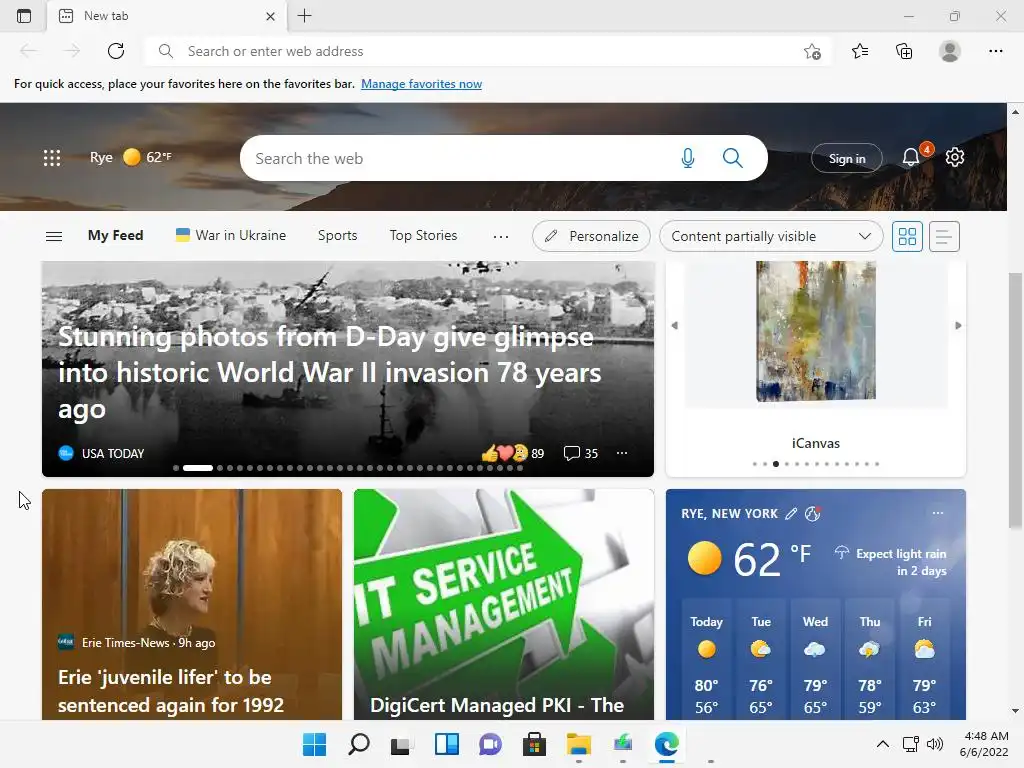Open the D-Day photos headline story
The image size is (1024, 768).
(329, 373)
